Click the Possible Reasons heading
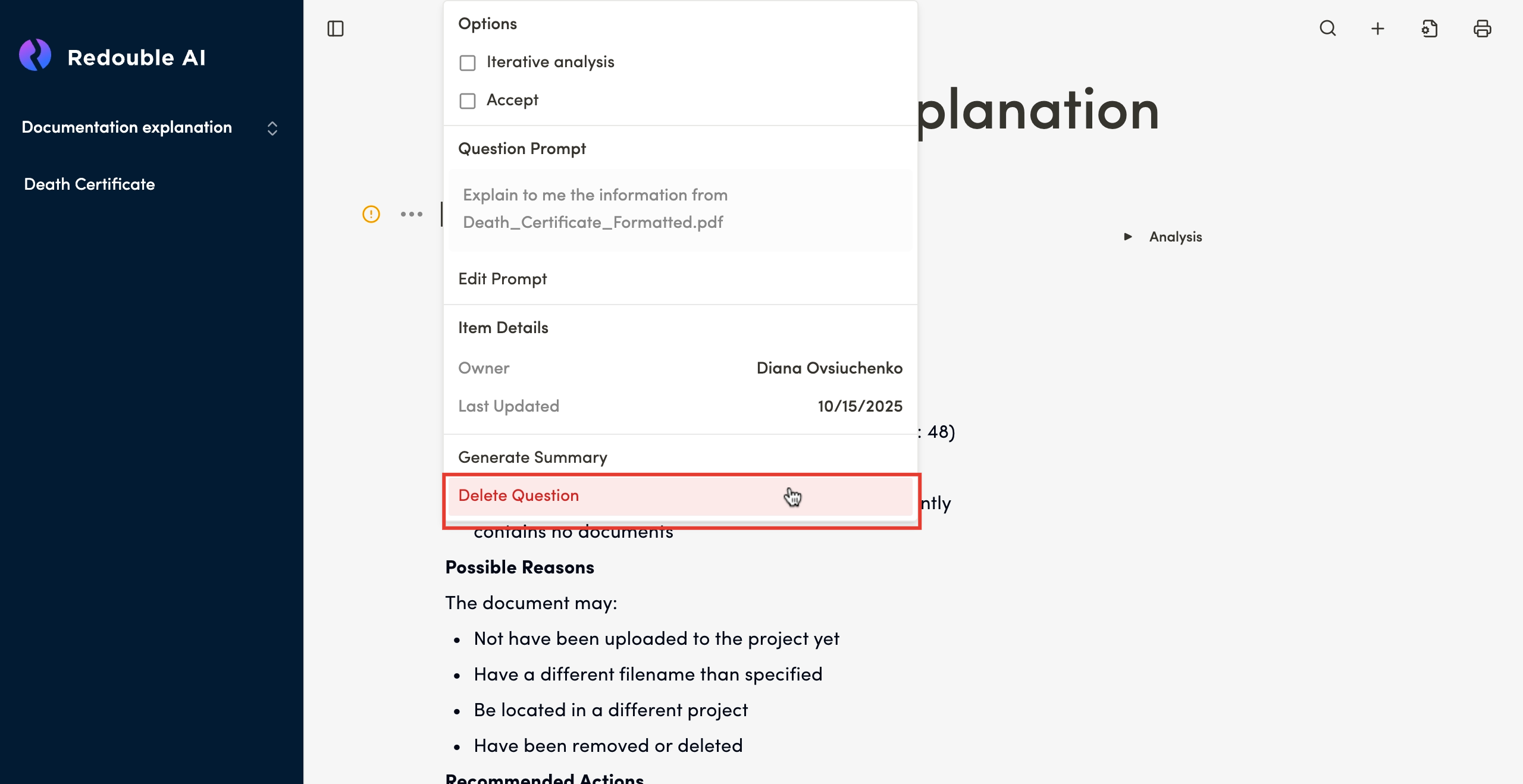The image size is (1523, 784). (x=519, y=567)
